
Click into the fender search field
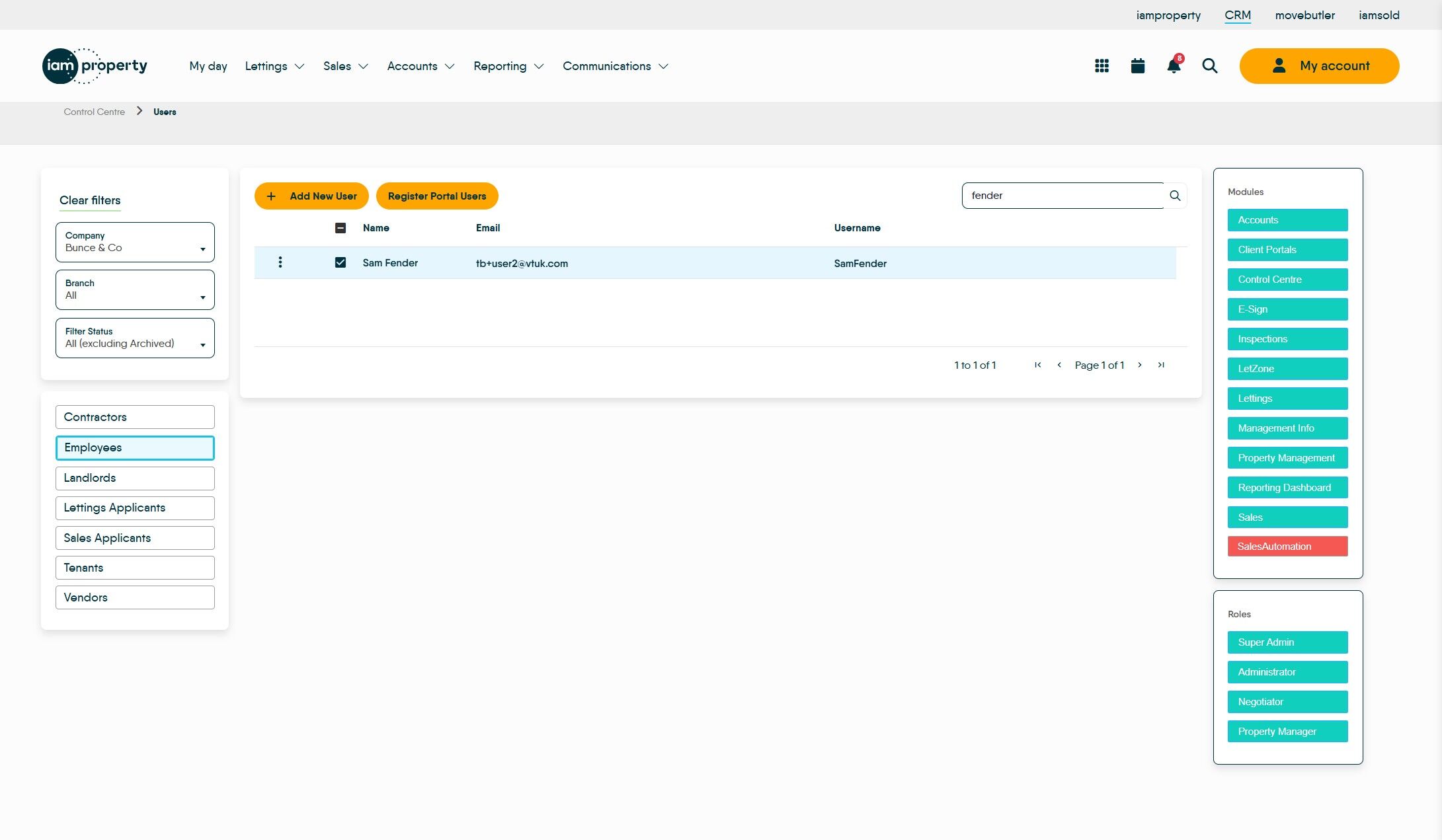[1061, 196]
